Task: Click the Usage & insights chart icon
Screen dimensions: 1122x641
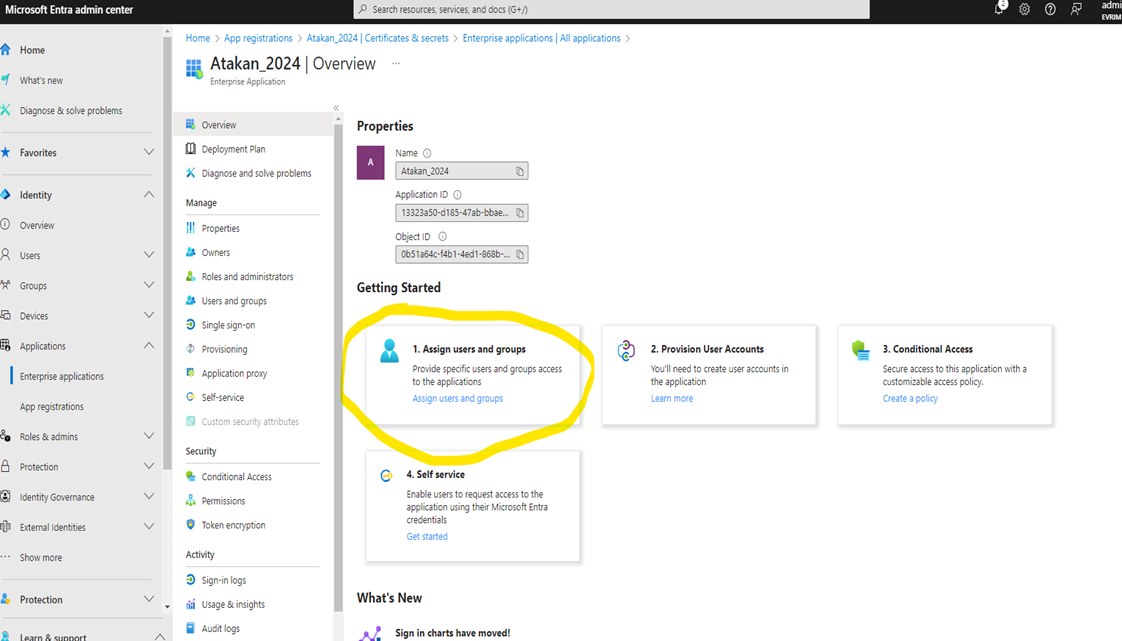Action: pos(190,604)
